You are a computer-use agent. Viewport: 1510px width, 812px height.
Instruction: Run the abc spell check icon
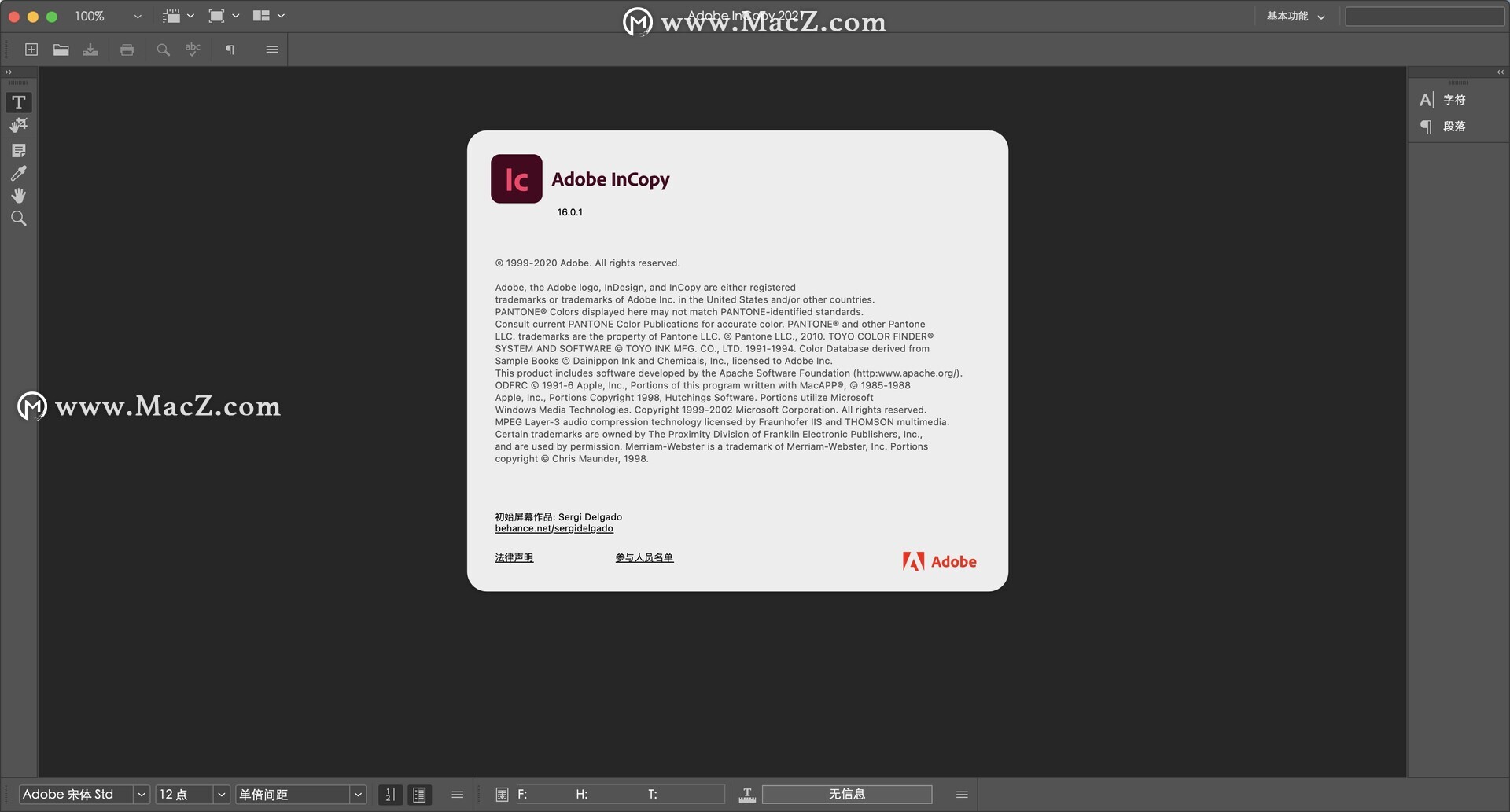tap(193, 50)
